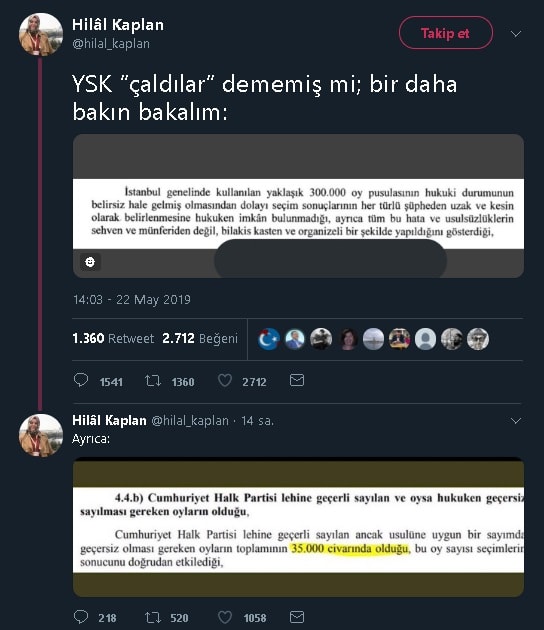Expand the main tweet options chevron
Viewport: 544px width, 630px height.
tap(516, 34)
